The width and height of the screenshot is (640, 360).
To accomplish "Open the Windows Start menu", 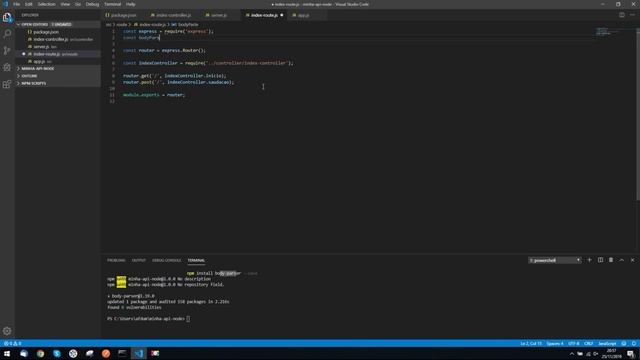I will 7,353.
